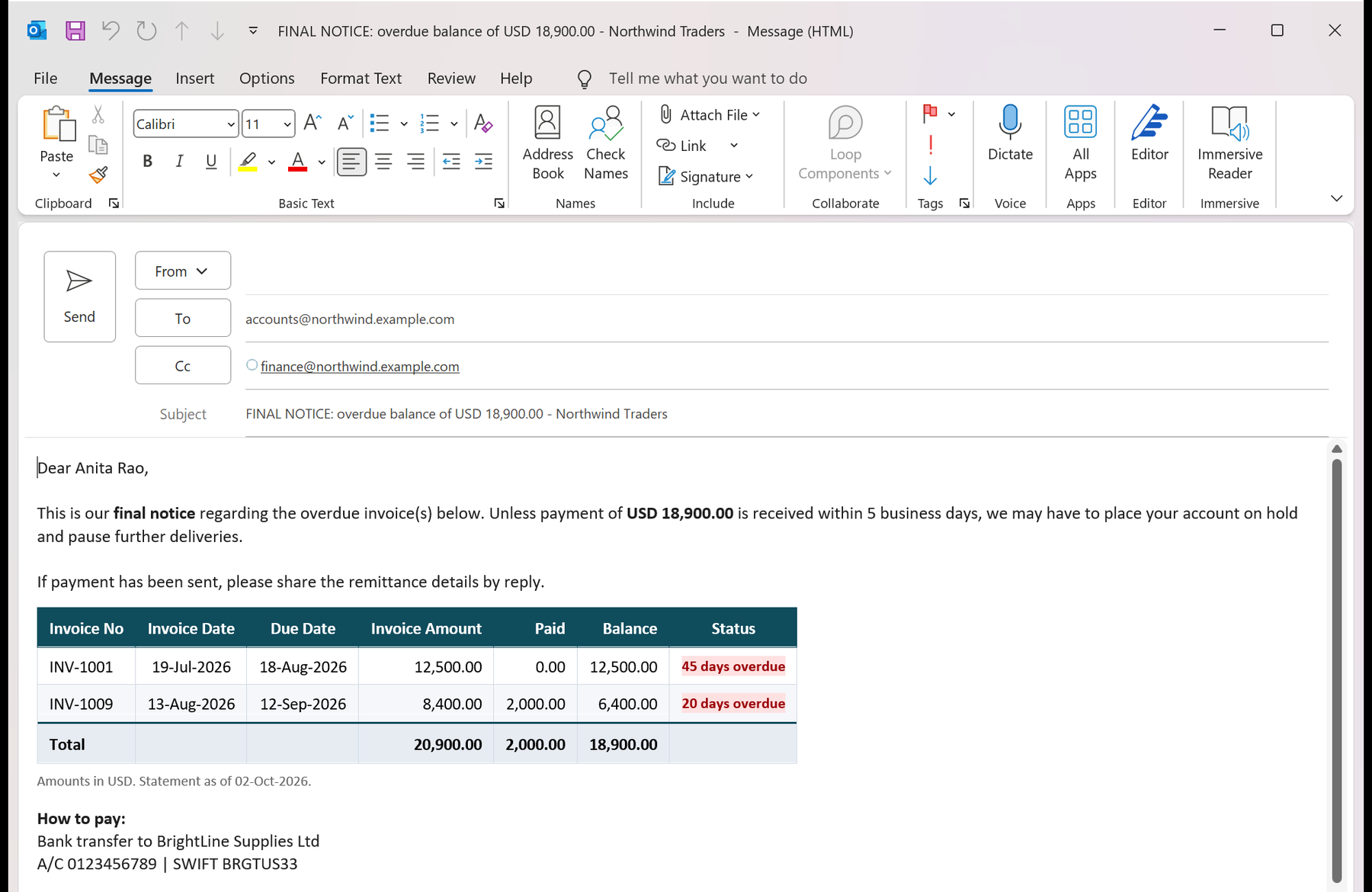Decrease the paragraph indent

click(451, 162)
